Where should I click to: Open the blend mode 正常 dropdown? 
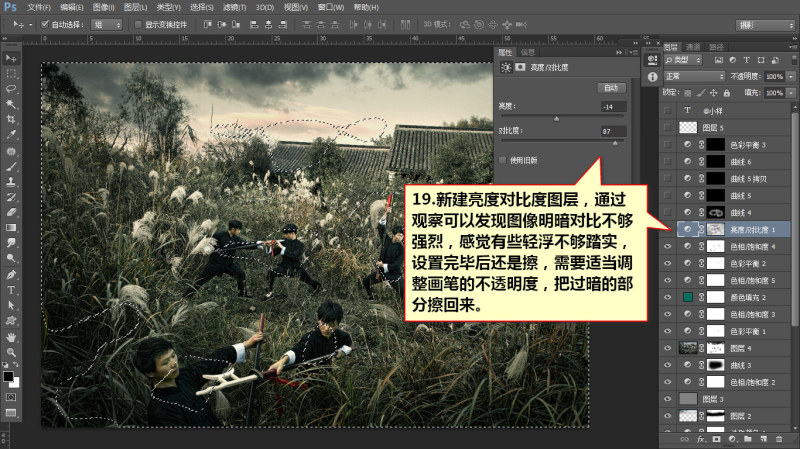click(694, 76)
